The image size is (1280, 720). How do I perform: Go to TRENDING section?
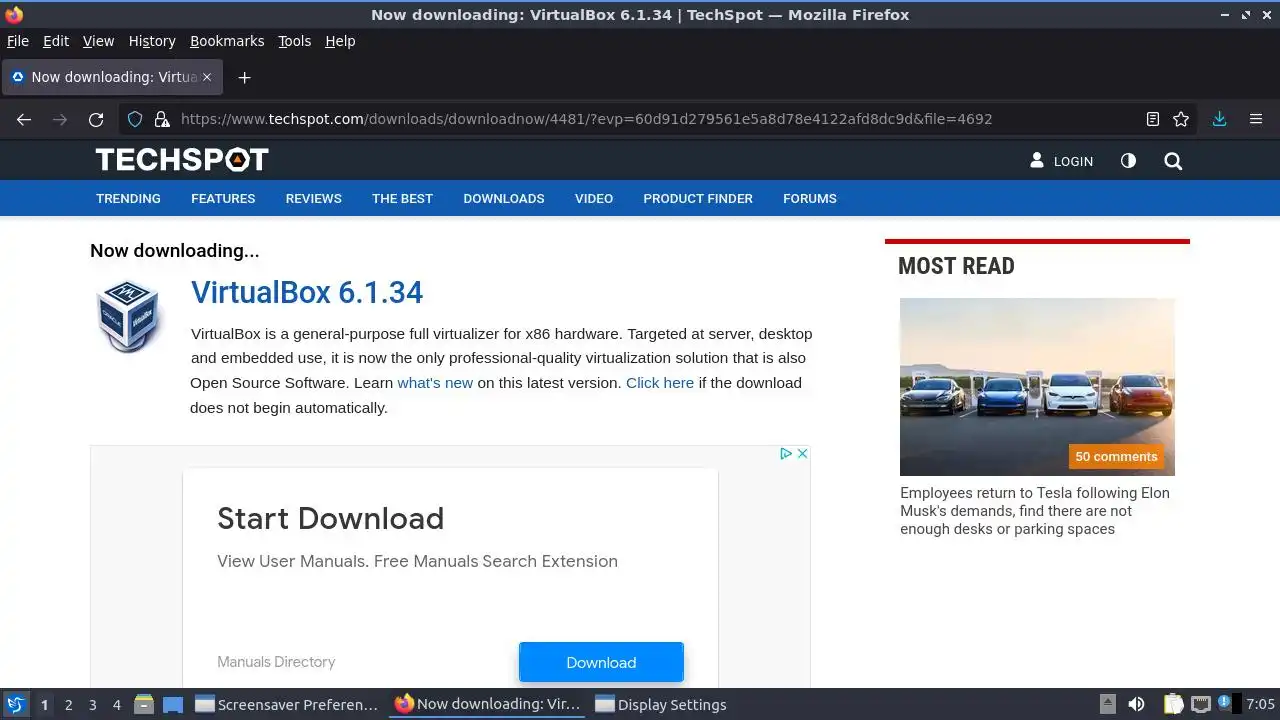128,198
